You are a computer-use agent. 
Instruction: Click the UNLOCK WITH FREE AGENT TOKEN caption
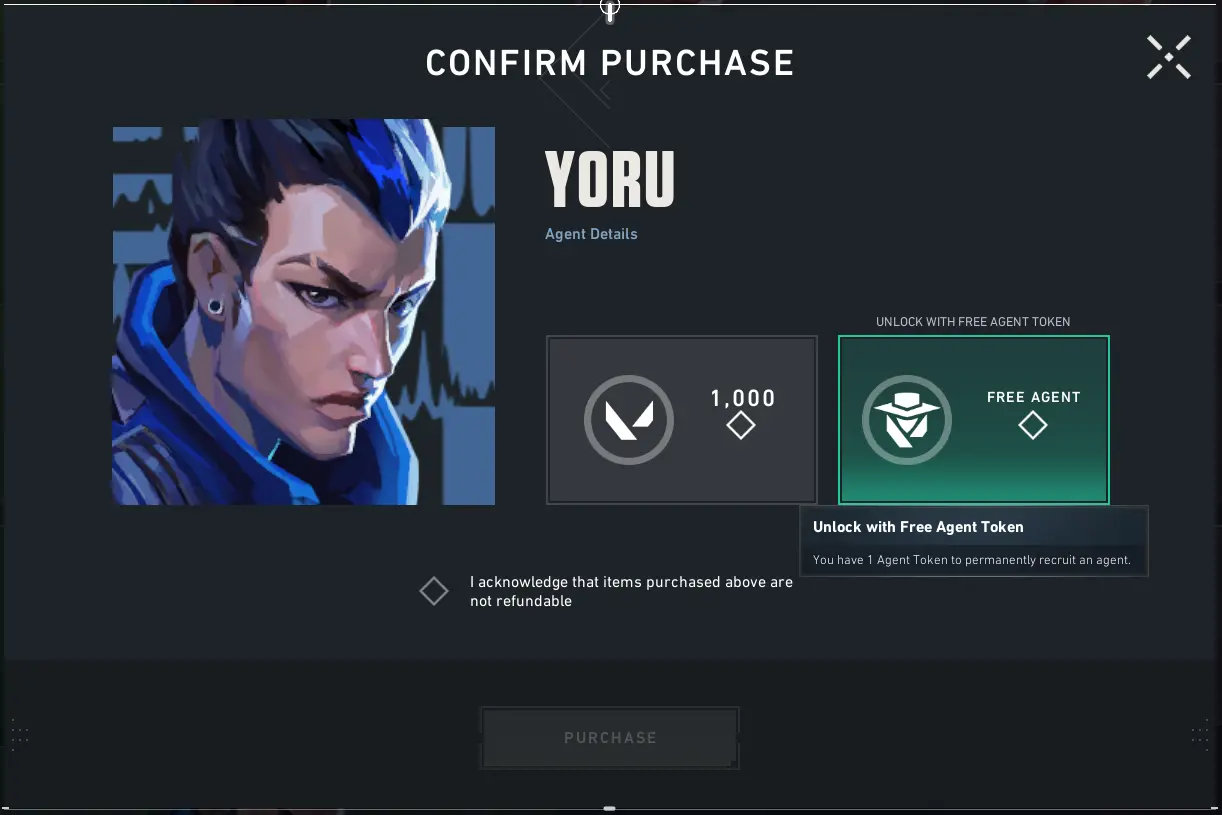973,322
